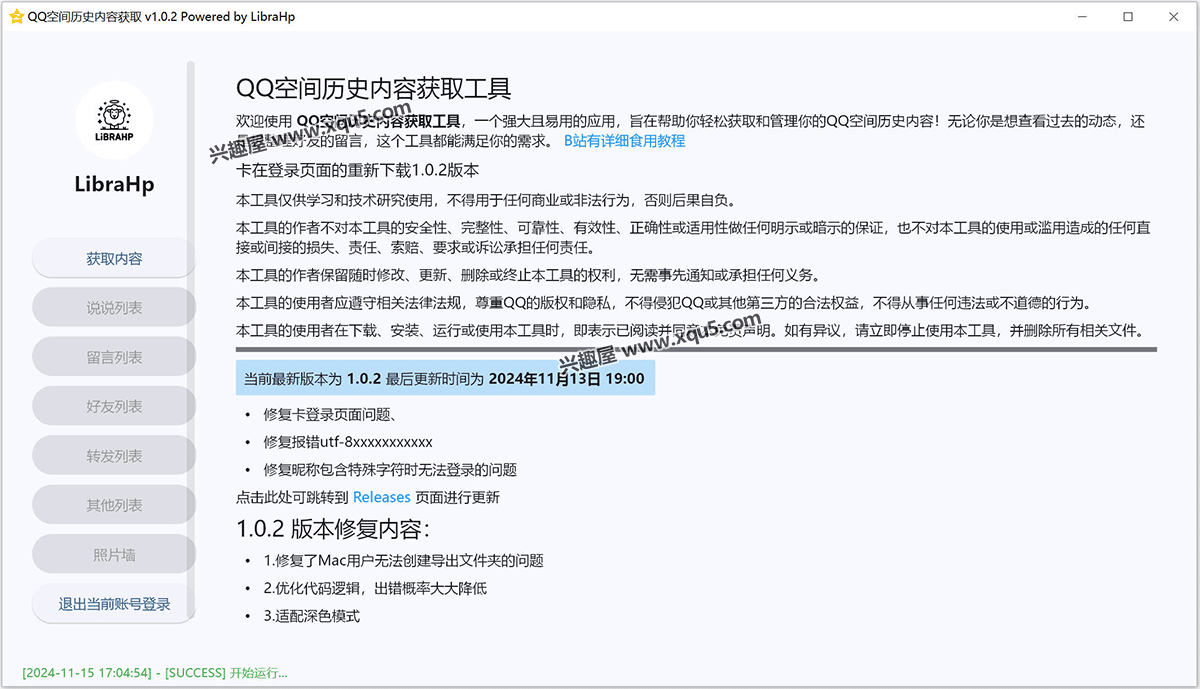
Task: Click the sidebar vertical scrollbar
Action: click(191, 340)
